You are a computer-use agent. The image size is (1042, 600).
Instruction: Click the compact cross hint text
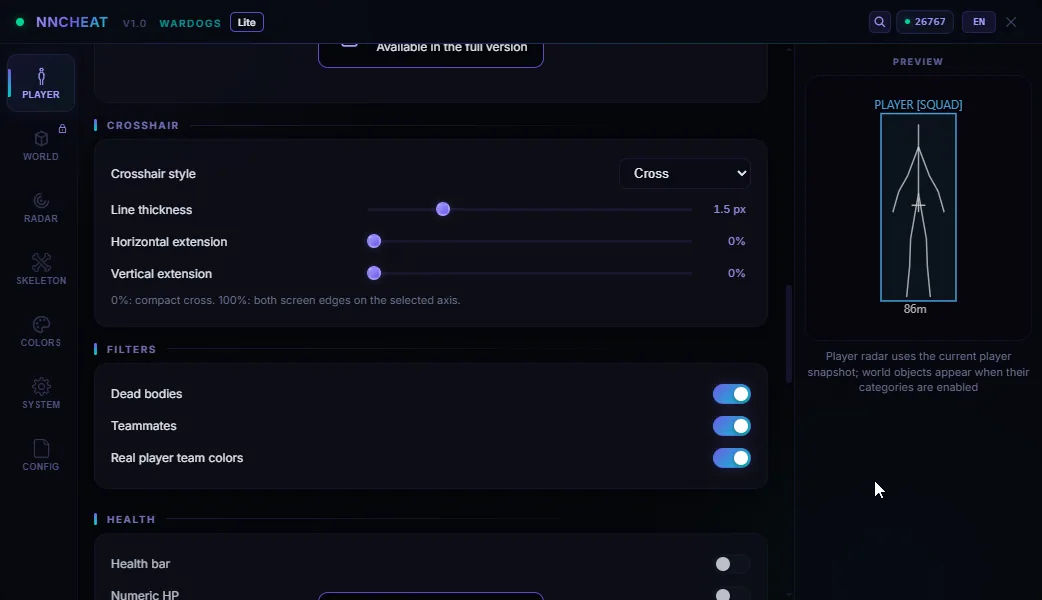point(286,300)
